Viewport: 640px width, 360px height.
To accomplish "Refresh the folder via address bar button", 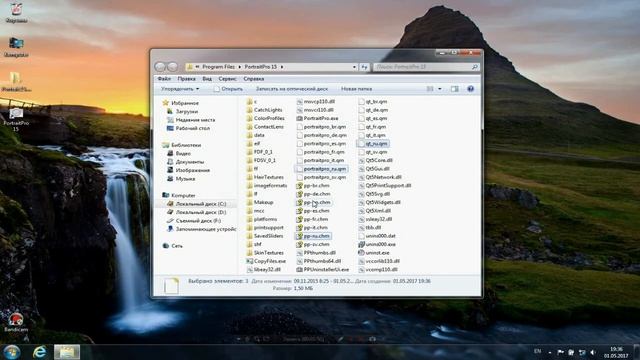I will coord(364,67).
